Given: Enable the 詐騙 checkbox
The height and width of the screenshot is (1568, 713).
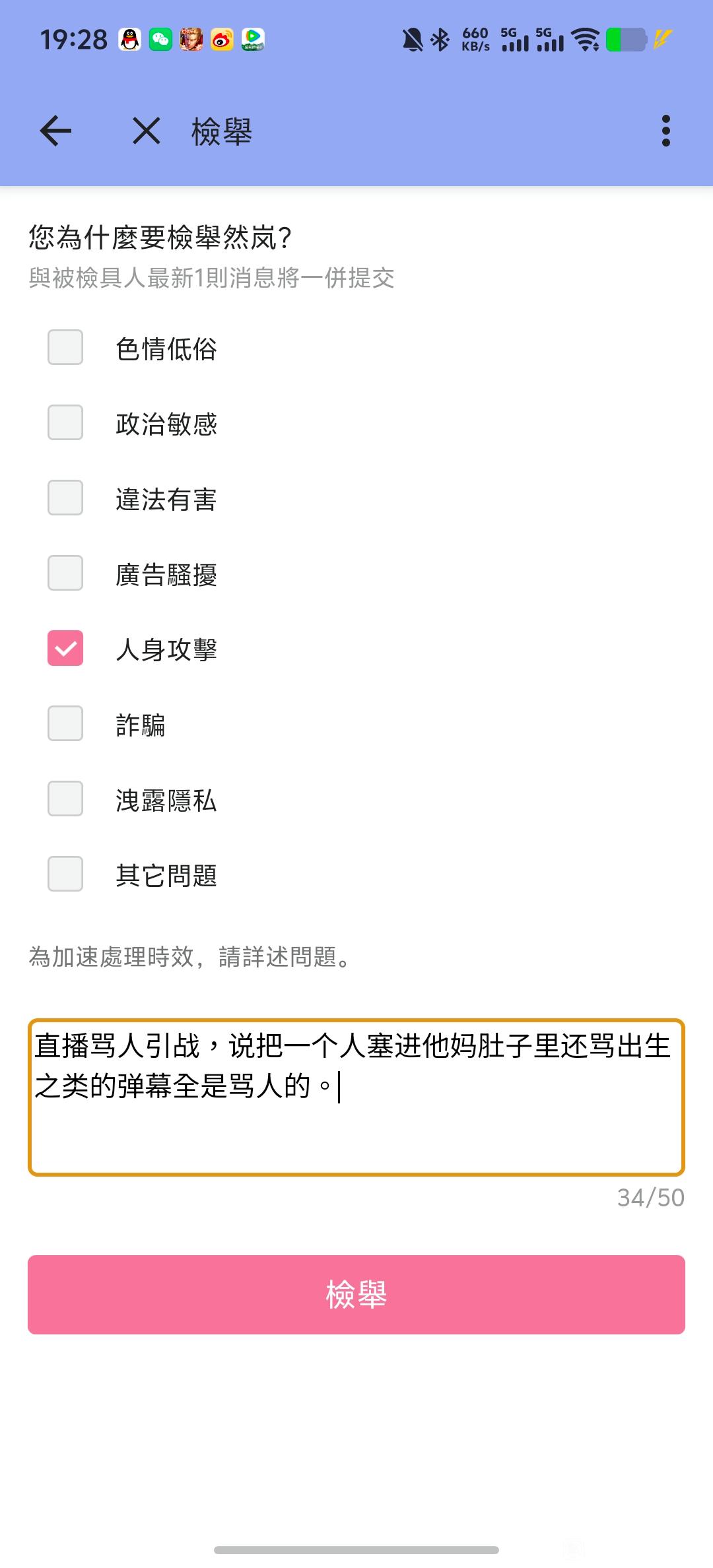Looking at the screenshot, I should (65, 724).
